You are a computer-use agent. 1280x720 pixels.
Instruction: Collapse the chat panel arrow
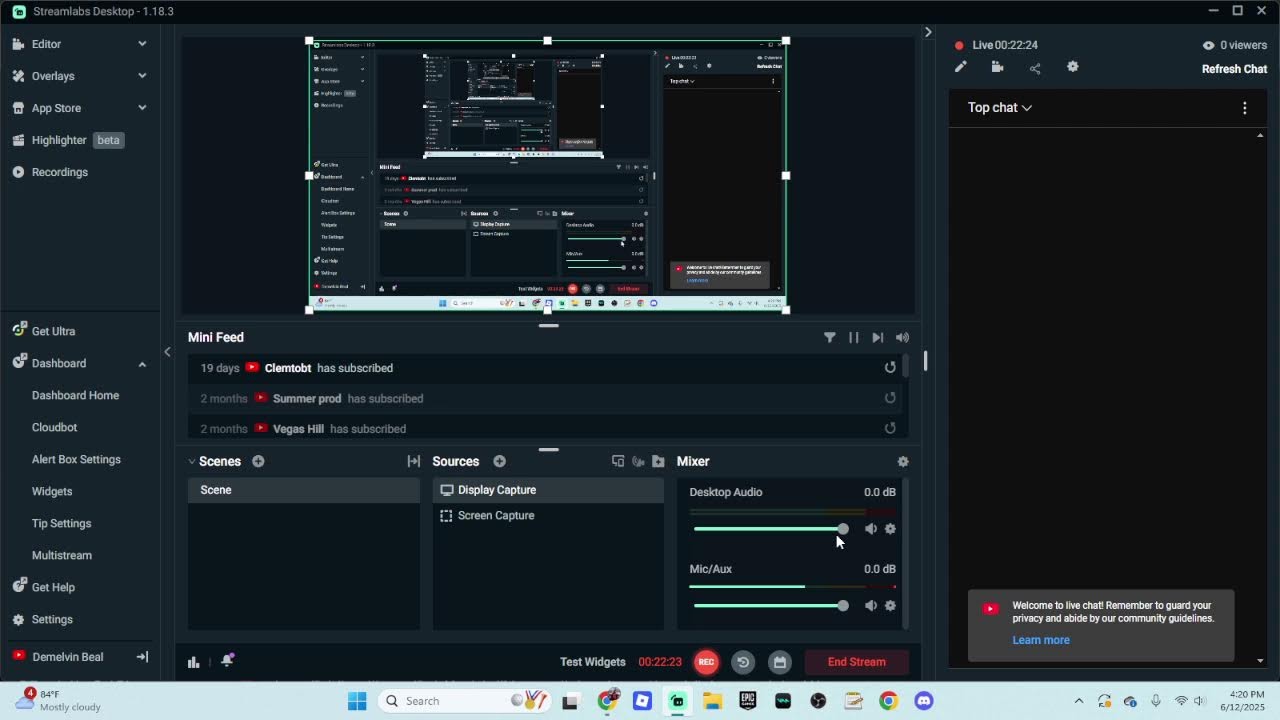tap(928, 32)
